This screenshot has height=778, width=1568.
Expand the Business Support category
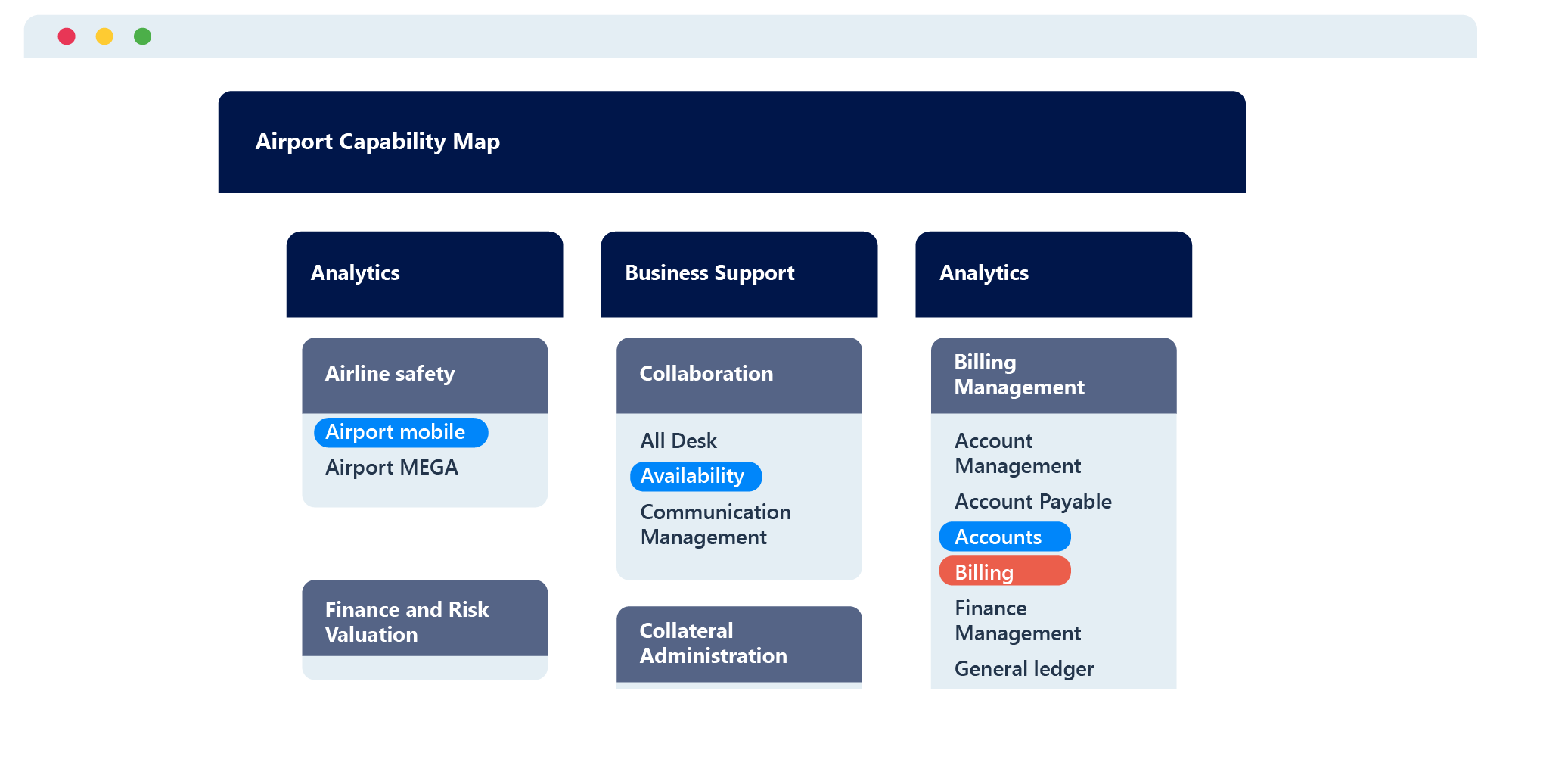coord(739,273)
